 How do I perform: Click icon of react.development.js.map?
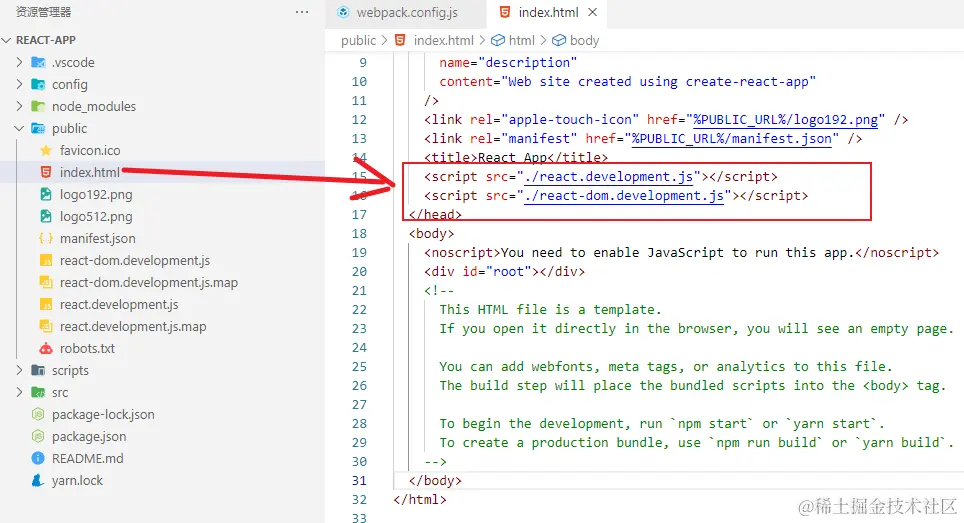45,327
